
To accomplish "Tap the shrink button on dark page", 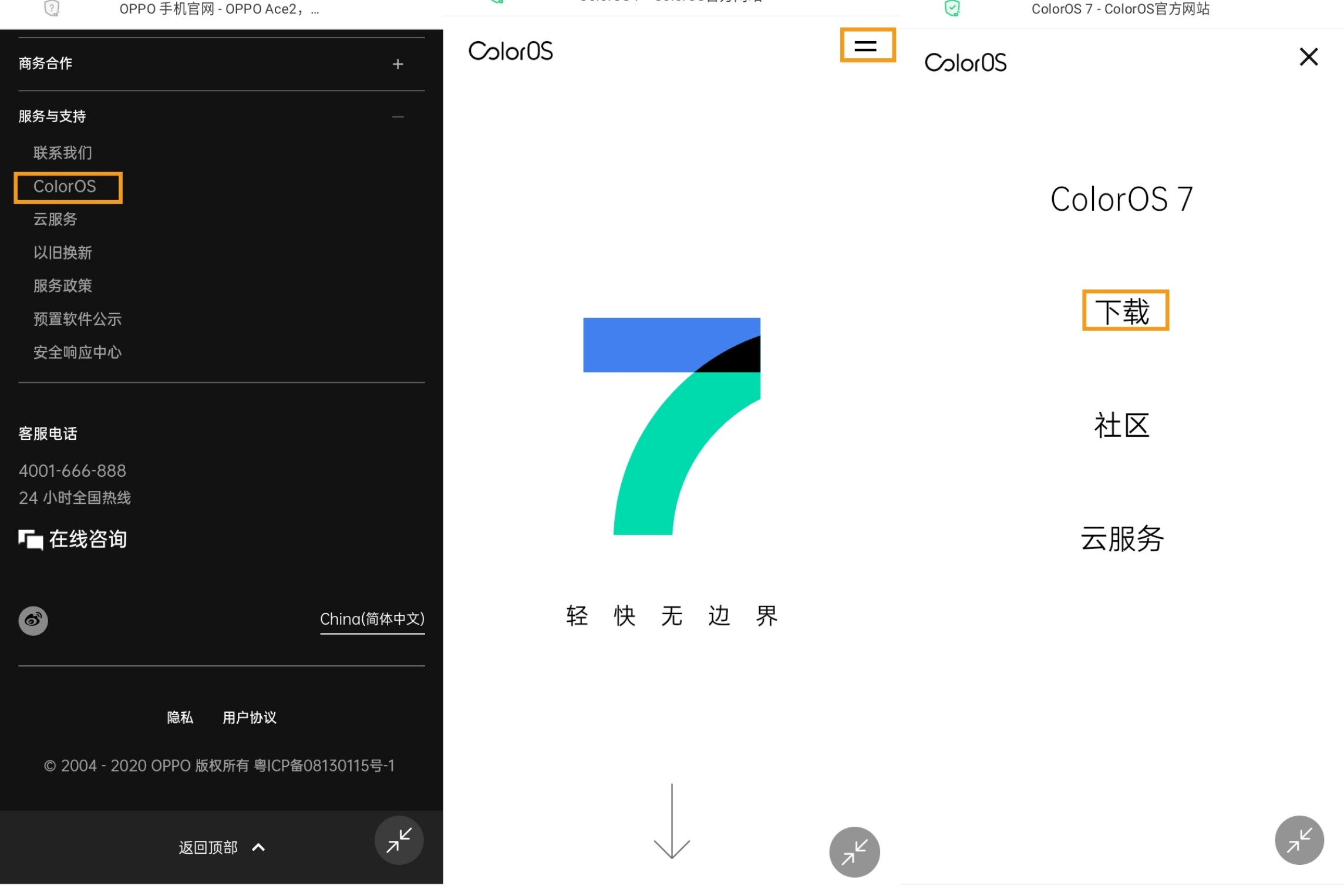I will coord(399,840).
